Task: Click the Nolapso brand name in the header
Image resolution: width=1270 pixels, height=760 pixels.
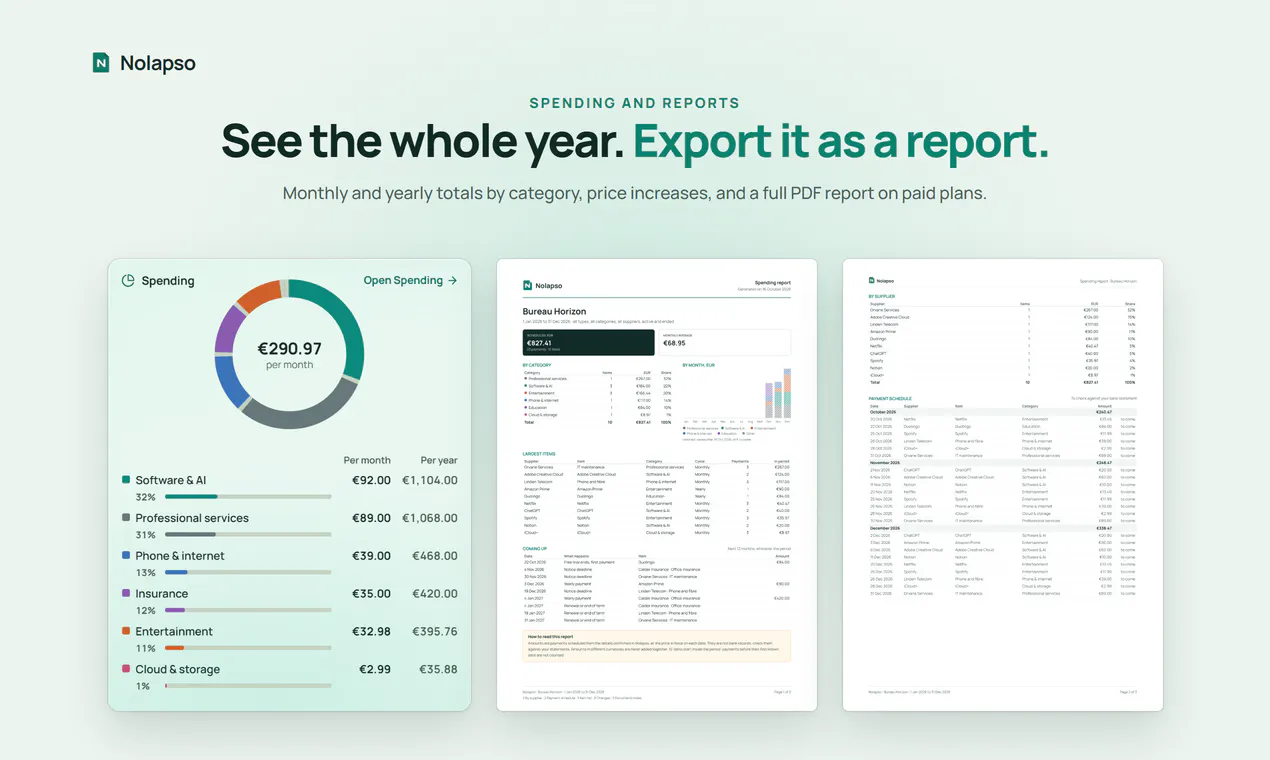Action: pos(158,63)
